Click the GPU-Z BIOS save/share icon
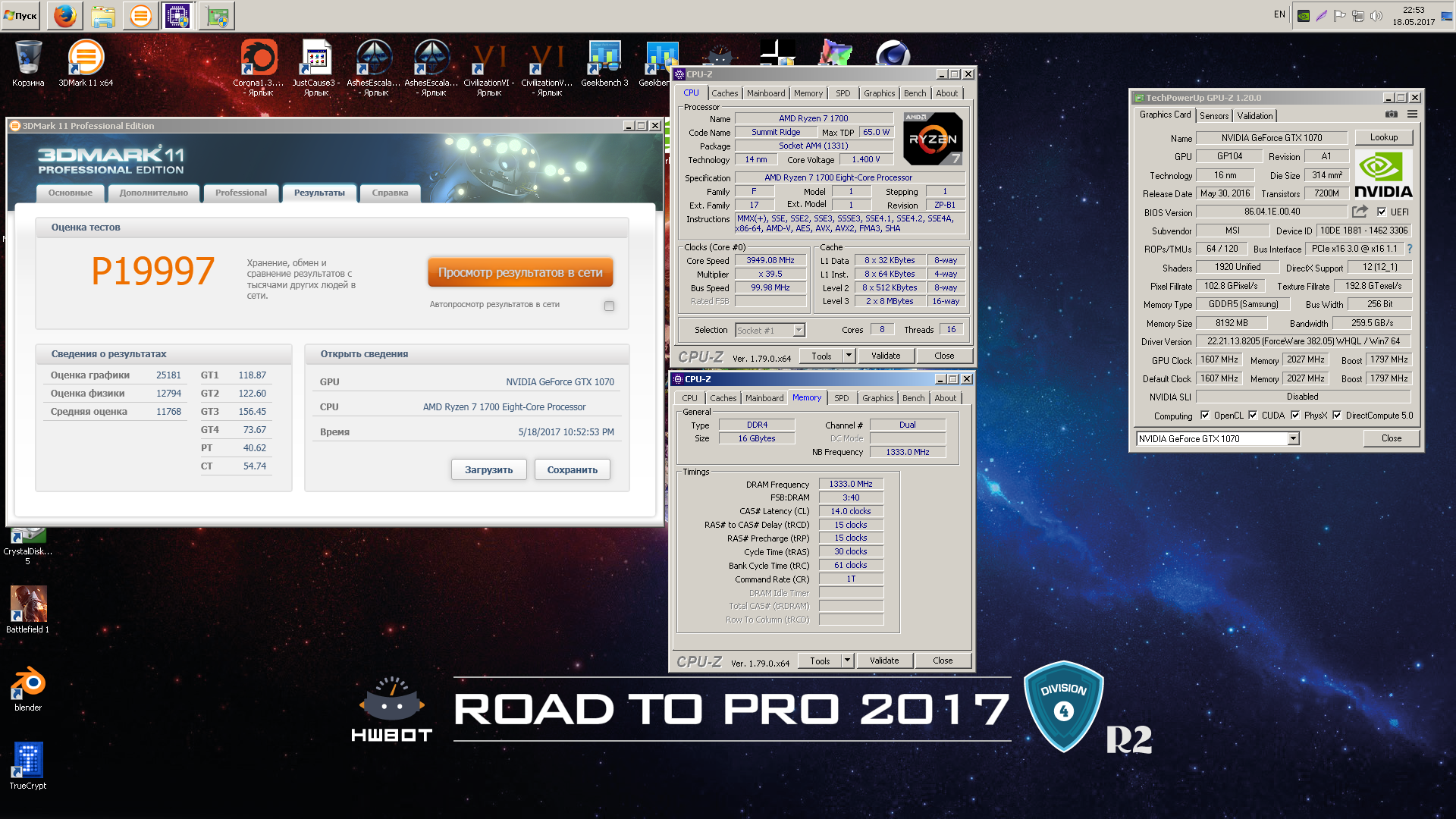1456x819 pixels. 1360,212
